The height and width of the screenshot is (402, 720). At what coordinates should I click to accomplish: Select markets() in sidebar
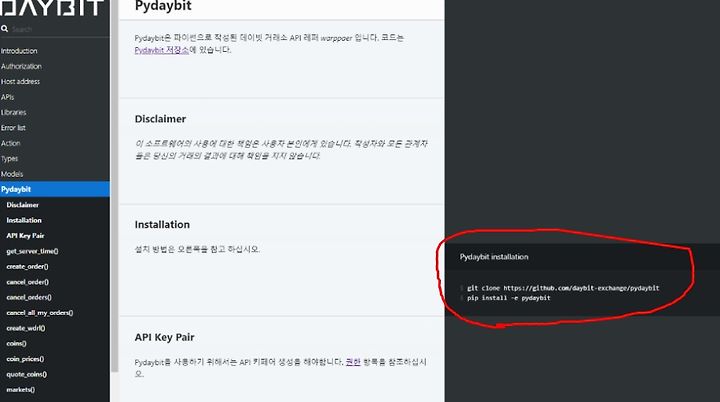(21, 390)
